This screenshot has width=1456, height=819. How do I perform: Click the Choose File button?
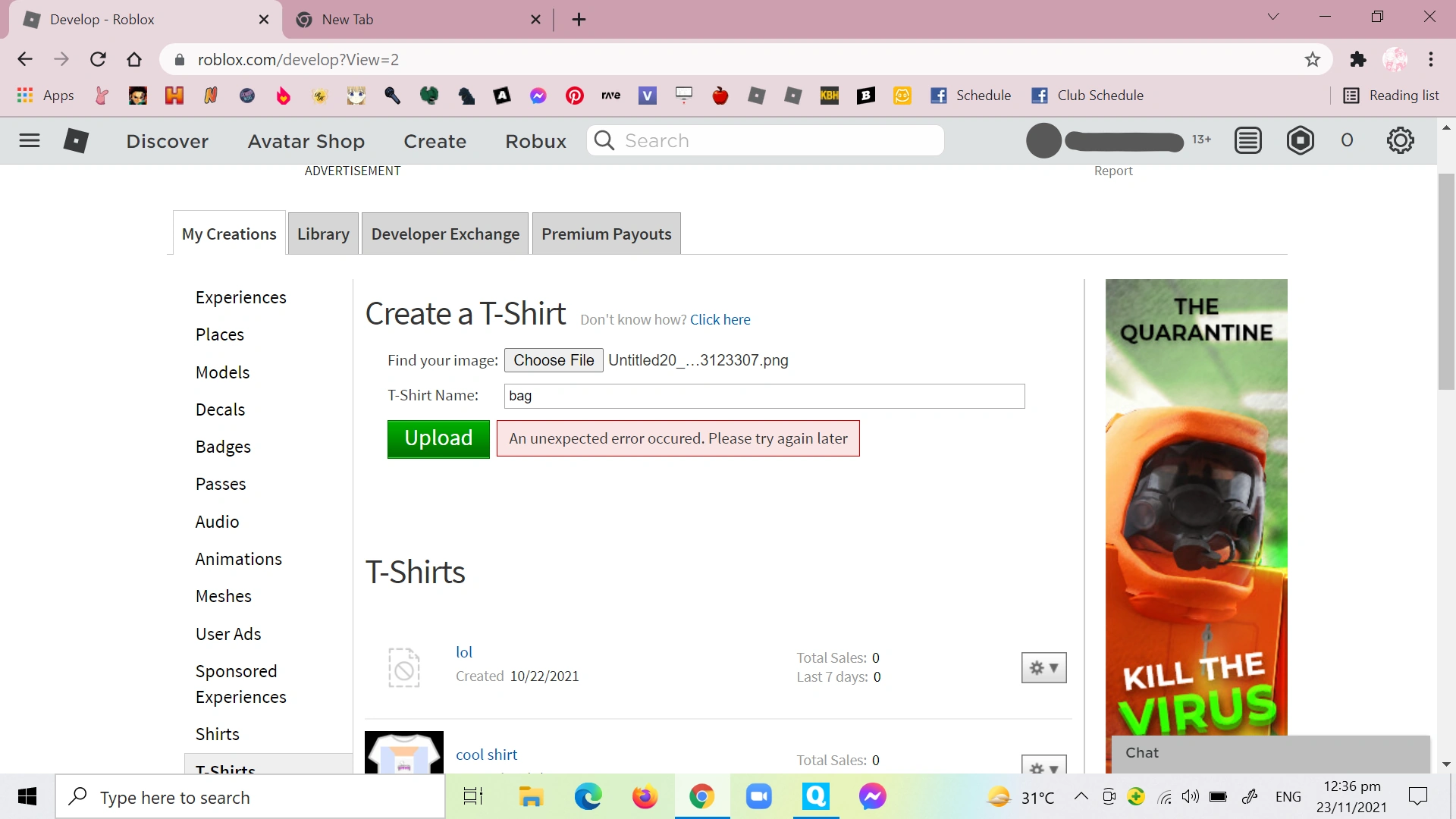(x=554, y=360)
